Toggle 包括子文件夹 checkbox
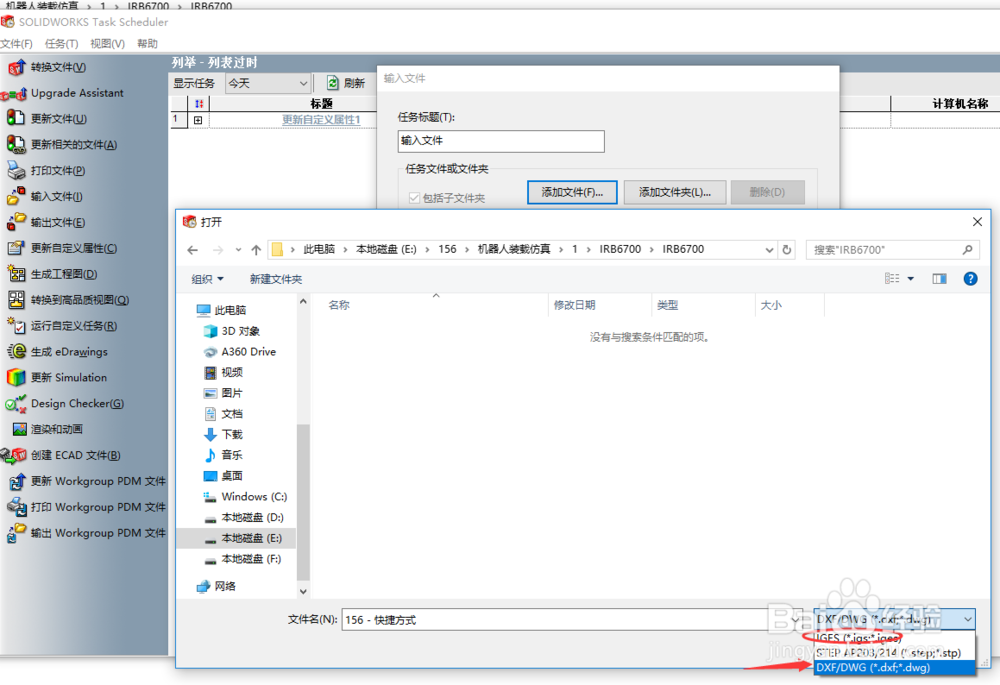1000x685 pixels. click(415, 198)
